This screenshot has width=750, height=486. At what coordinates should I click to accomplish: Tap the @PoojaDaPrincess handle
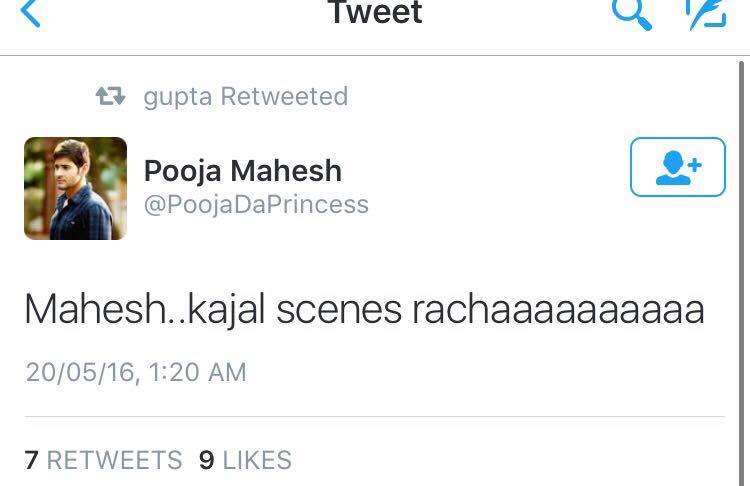coord(256,205)
